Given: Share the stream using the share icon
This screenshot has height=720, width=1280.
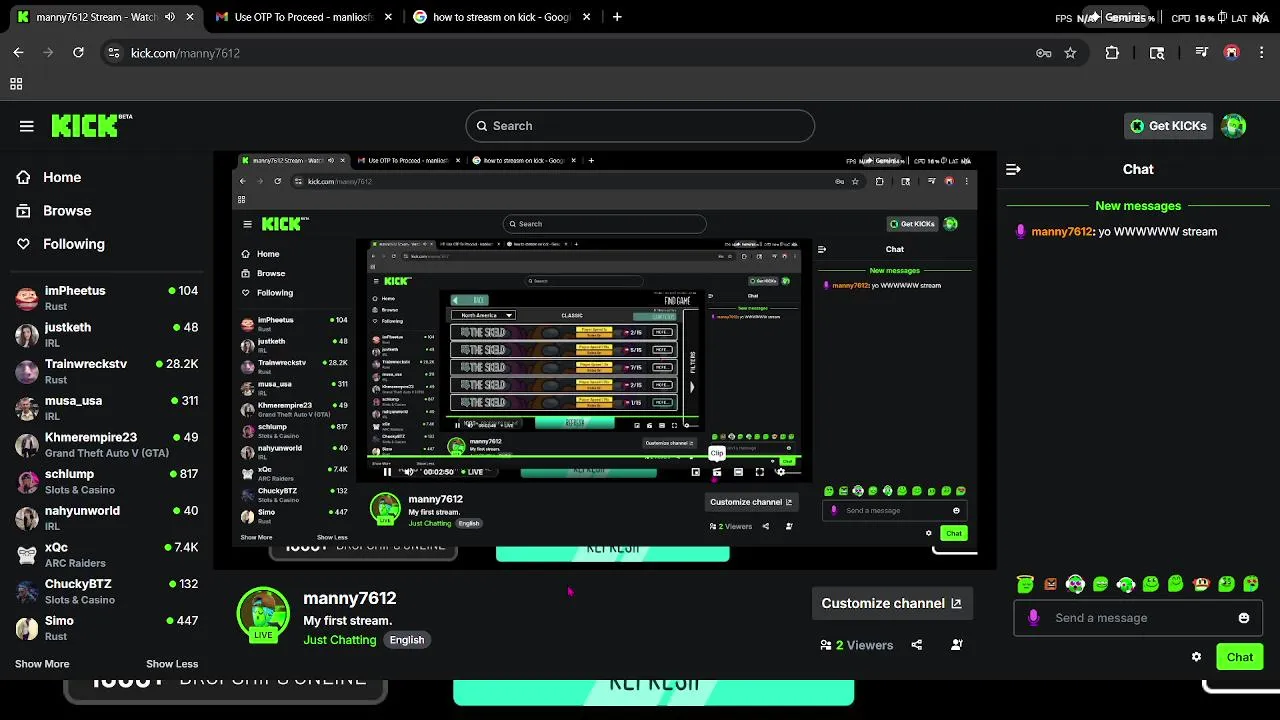Looking at the screenshot, I should click(x=917, y=645).
